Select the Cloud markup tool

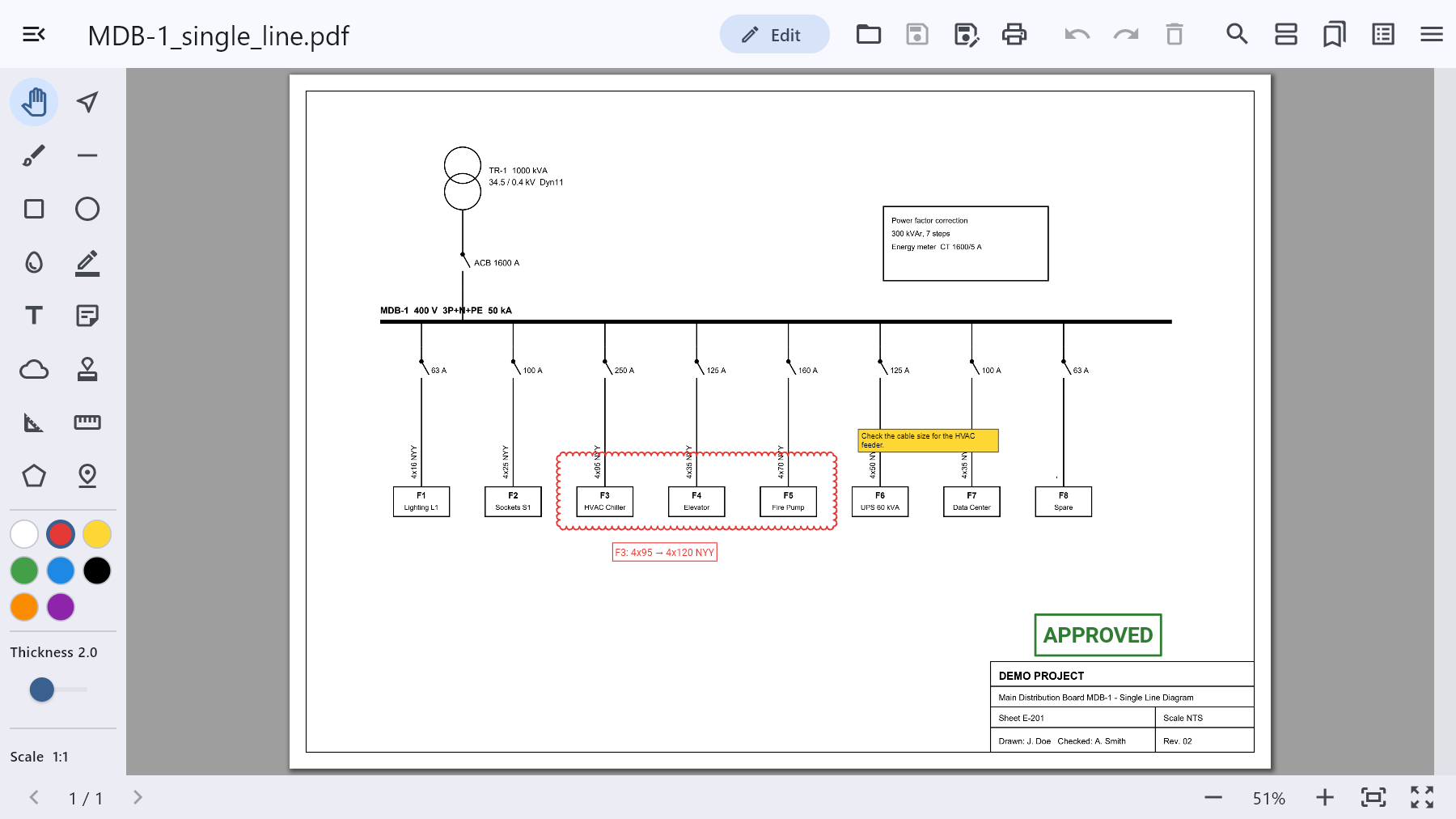point(34,369)
